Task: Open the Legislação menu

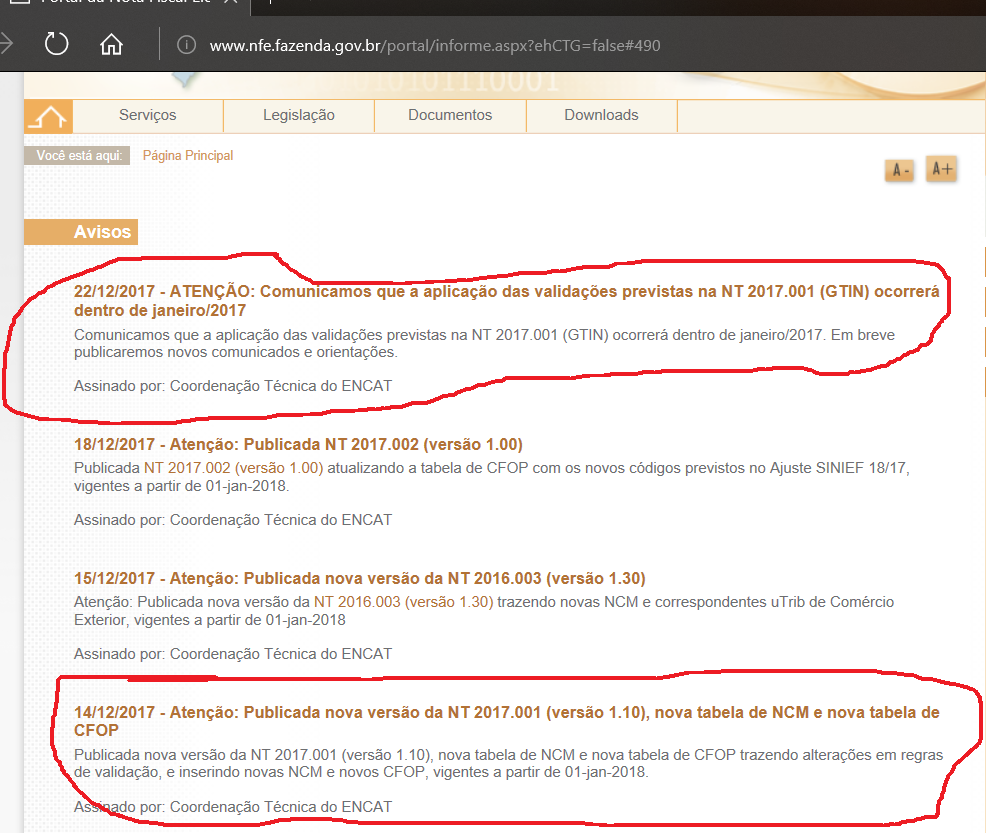Action: [299, 115]
